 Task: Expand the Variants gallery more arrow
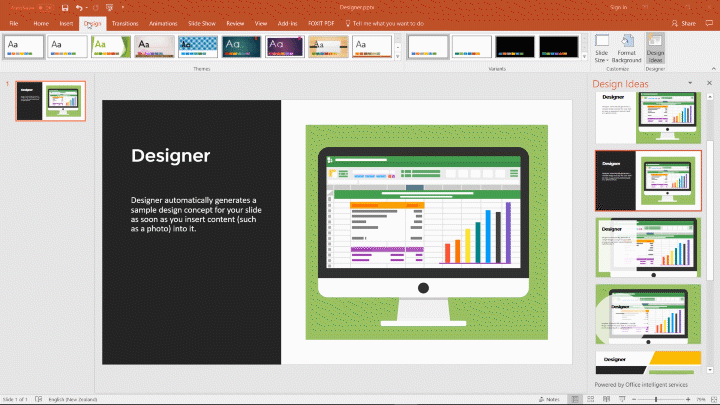click(584, 55)
